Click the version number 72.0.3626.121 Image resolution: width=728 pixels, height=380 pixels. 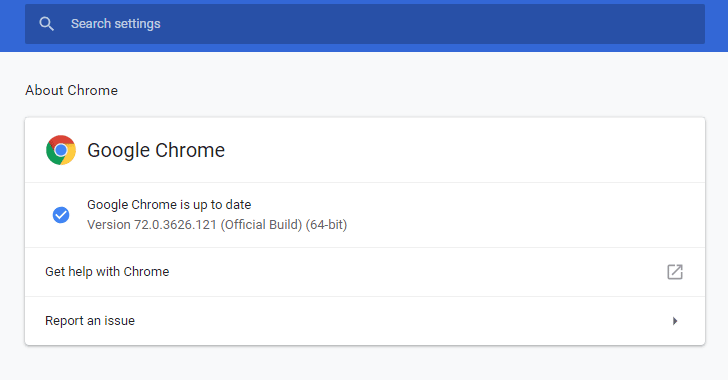[x=176, y=225]
